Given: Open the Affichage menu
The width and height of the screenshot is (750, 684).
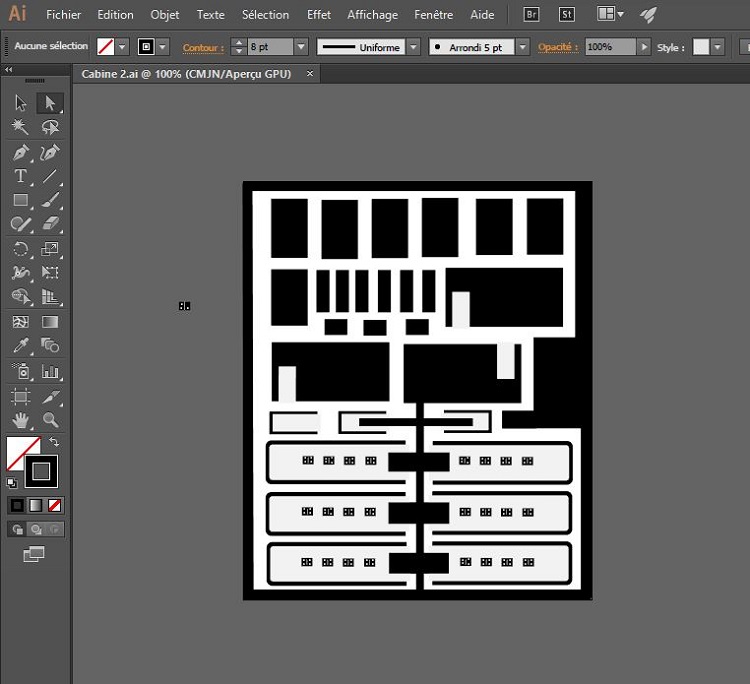Looking at the screenshot, I should [372, 15].
